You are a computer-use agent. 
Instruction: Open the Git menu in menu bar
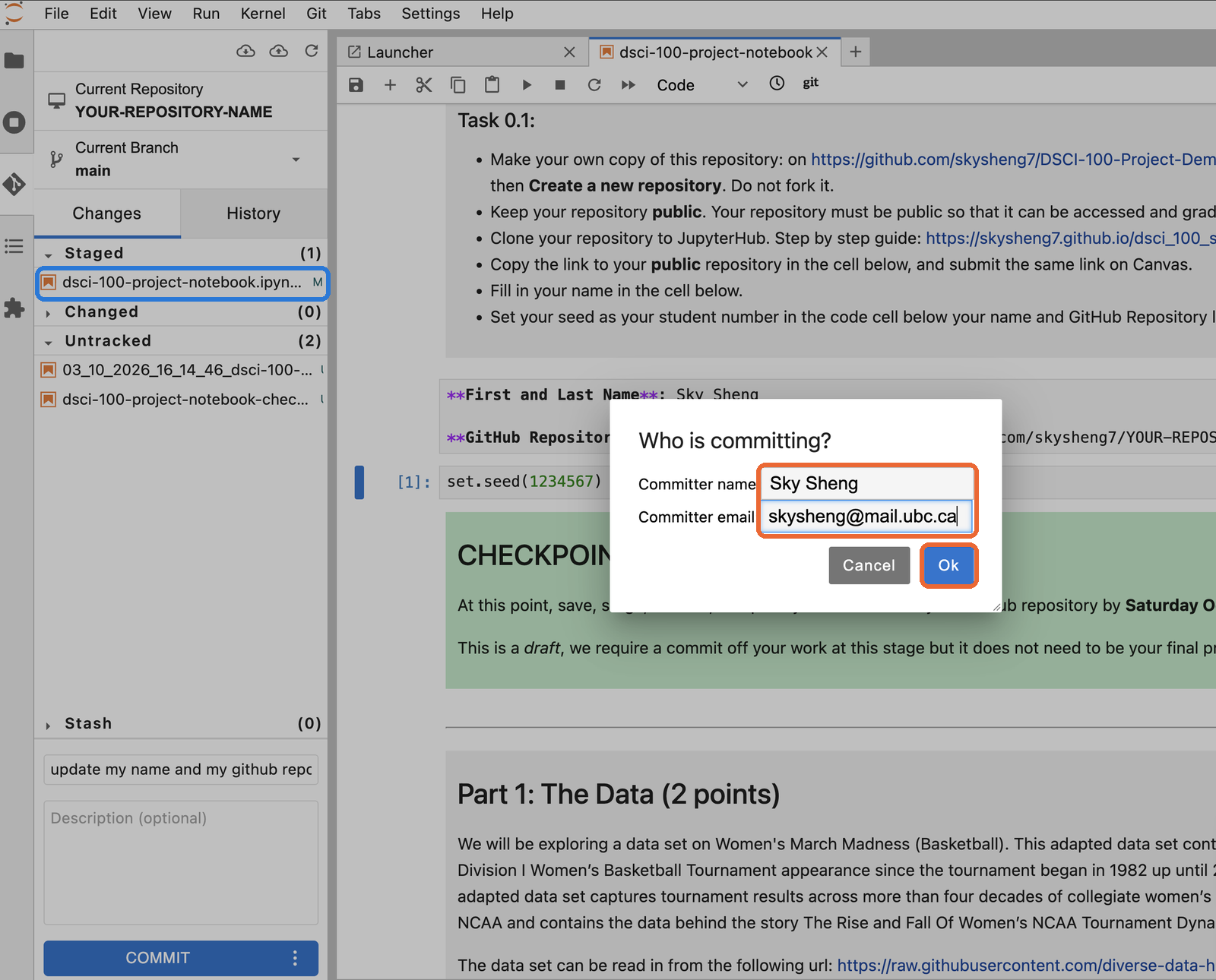pyautogui.click(x=316, y=14)
